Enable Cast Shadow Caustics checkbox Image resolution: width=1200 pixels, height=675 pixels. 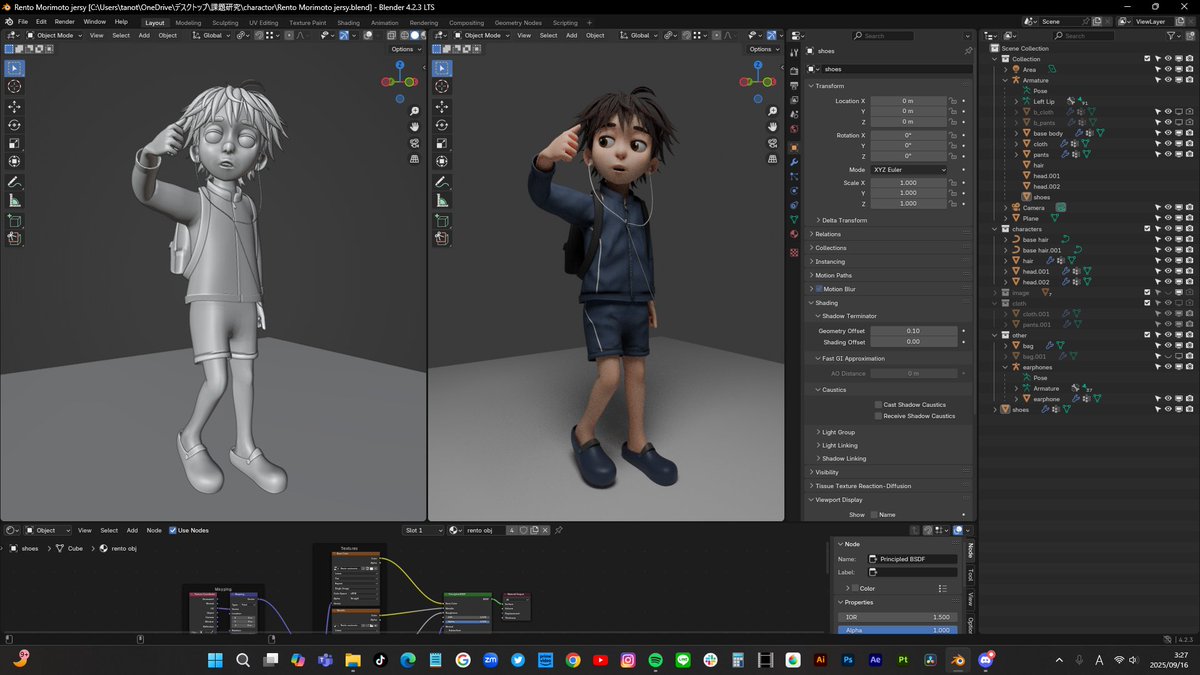tap(878, 405)
